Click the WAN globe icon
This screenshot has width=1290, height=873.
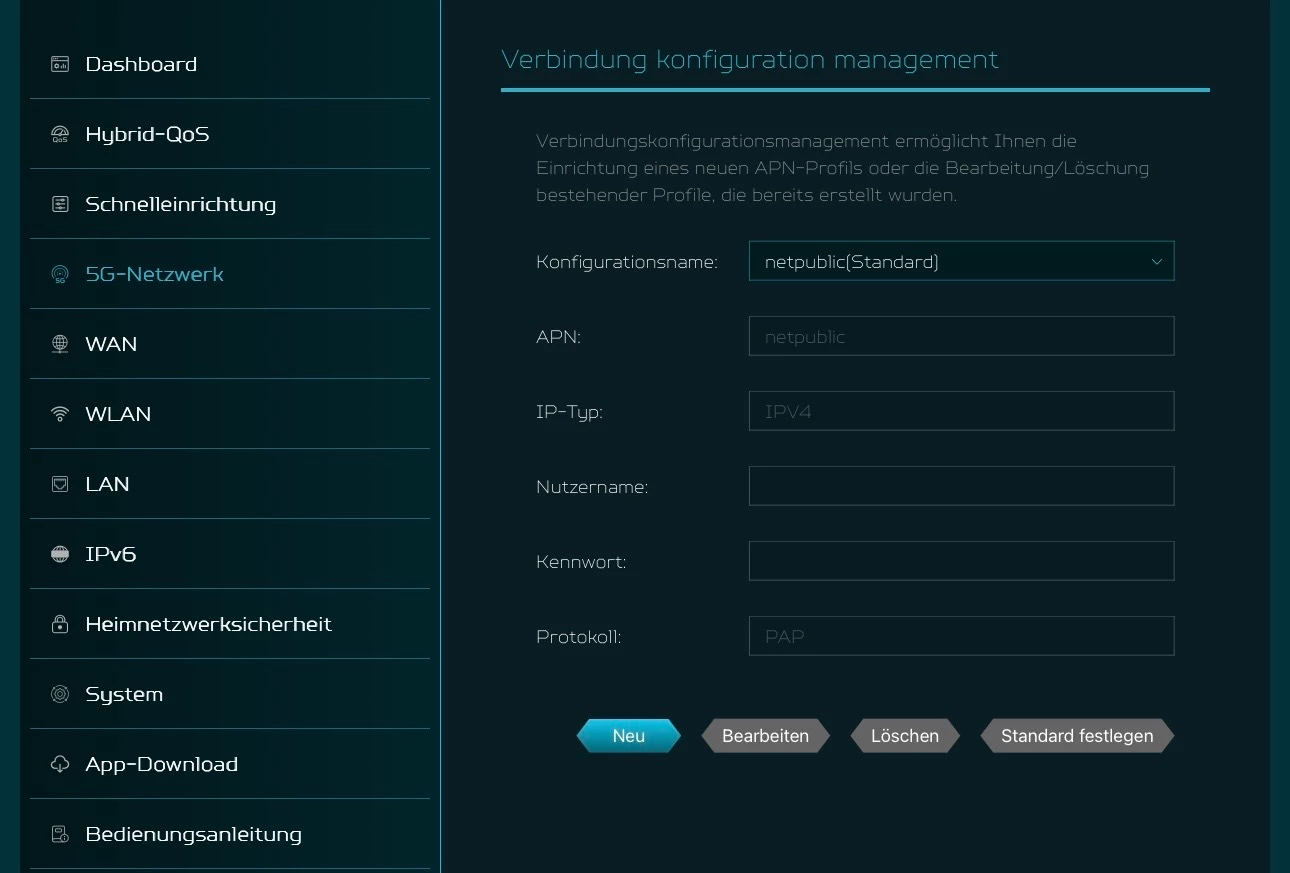[60, 344]
